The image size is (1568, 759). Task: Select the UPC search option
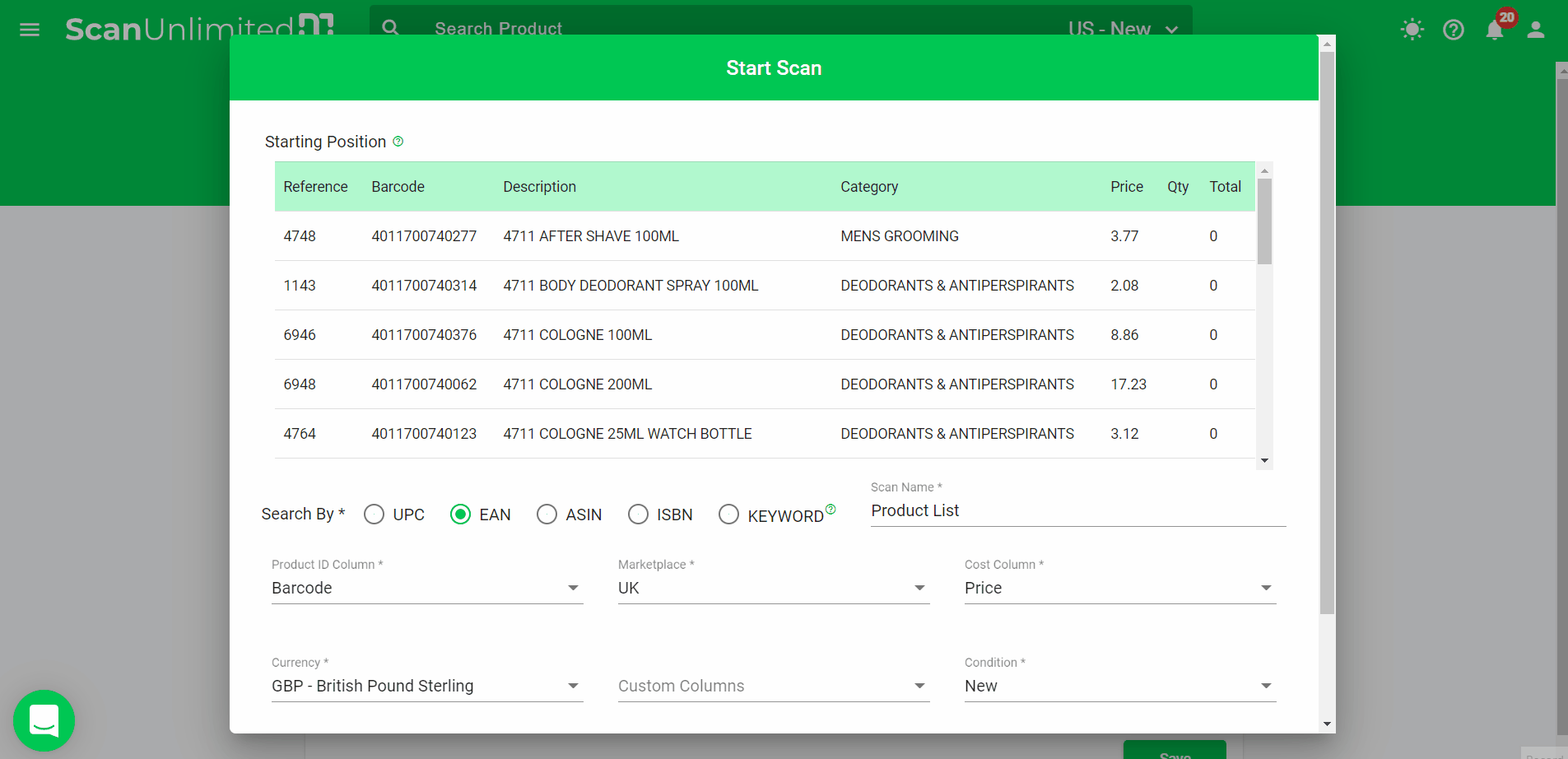point(375,515)
